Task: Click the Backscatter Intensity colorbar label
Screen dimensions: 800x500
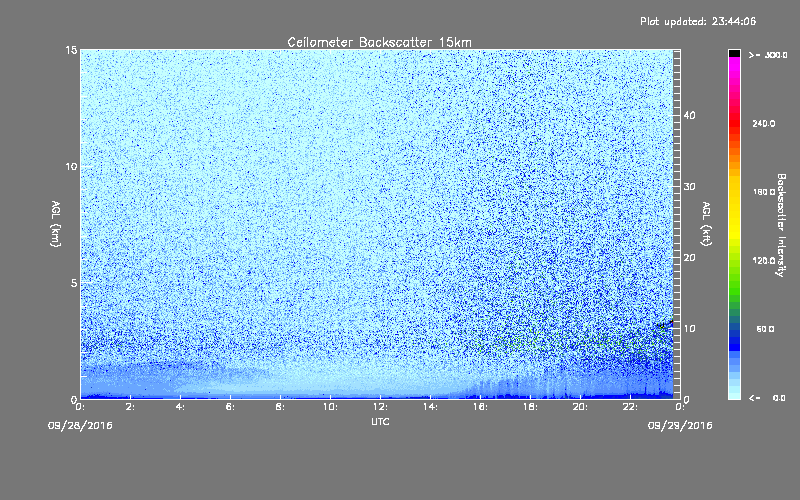Action: point(781,225)
